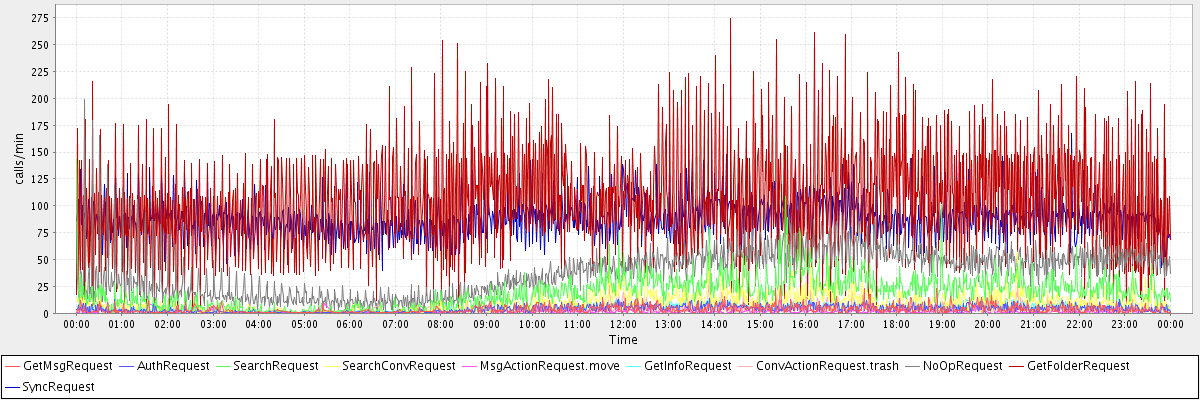Click the "calls/min" y-axis title
Viewport: 1200px width, 400px height.
click(19, 160)
